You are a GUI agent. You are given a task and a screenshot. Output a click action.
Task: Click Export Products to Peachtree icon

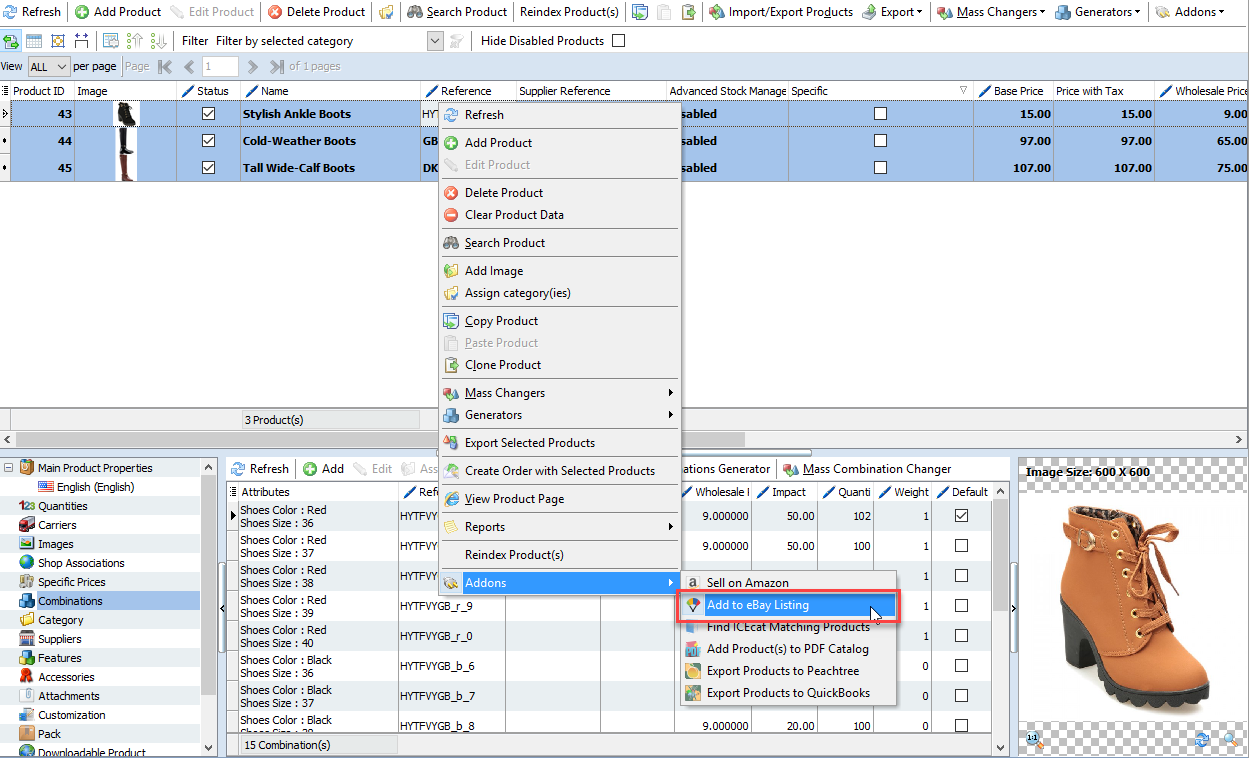coord(693,671)
